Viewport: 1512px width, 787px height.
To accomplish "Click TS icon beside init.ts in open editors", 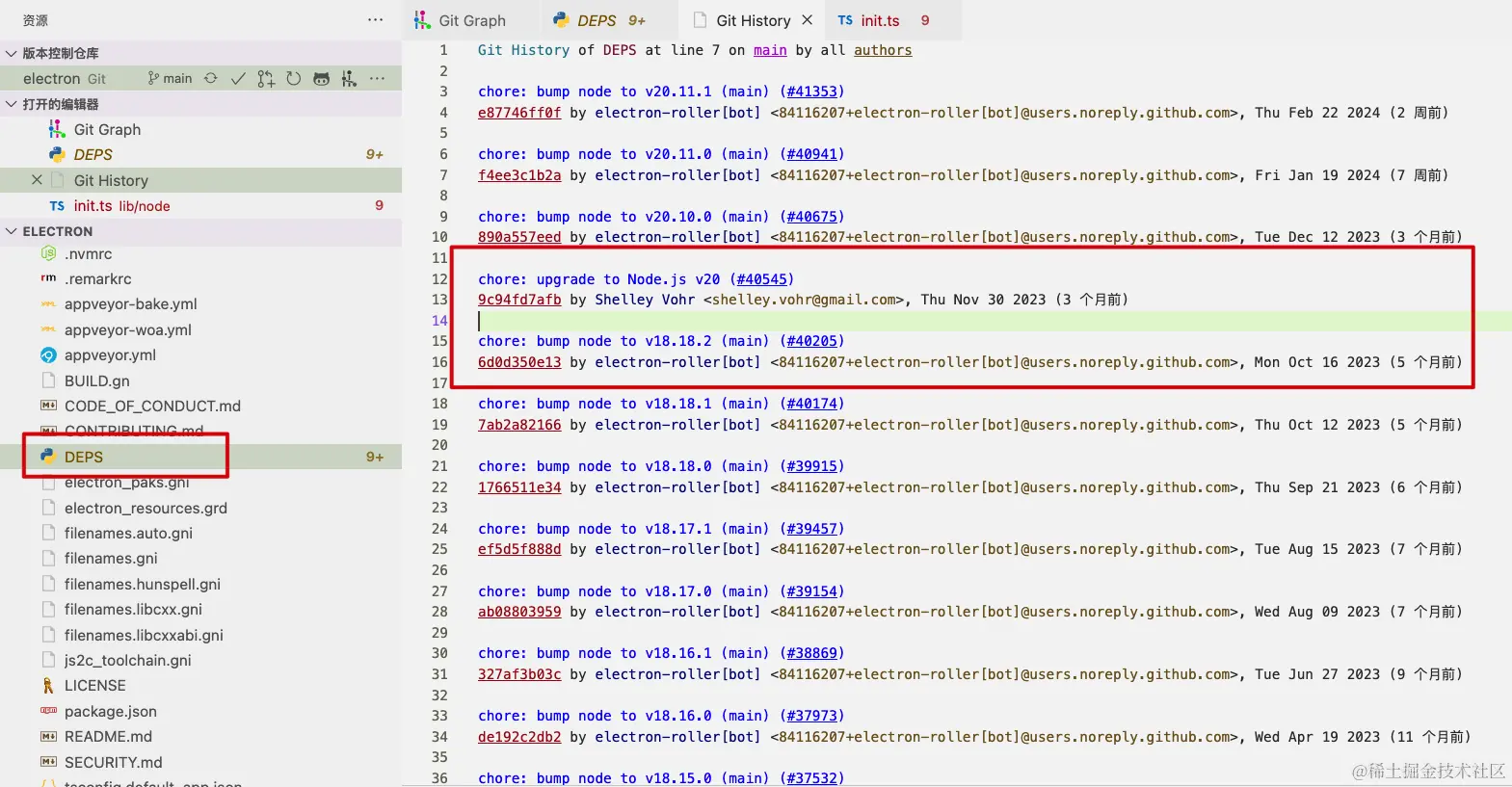I will click(57, 206).
